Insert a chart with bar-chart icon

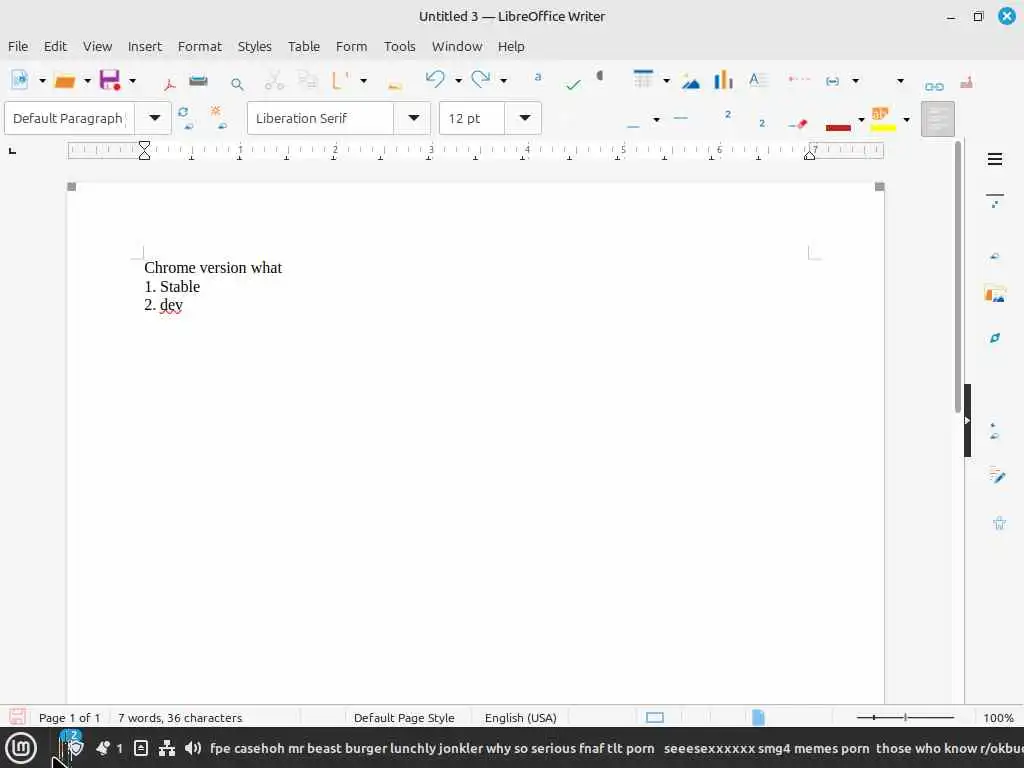tap(723, 80)
